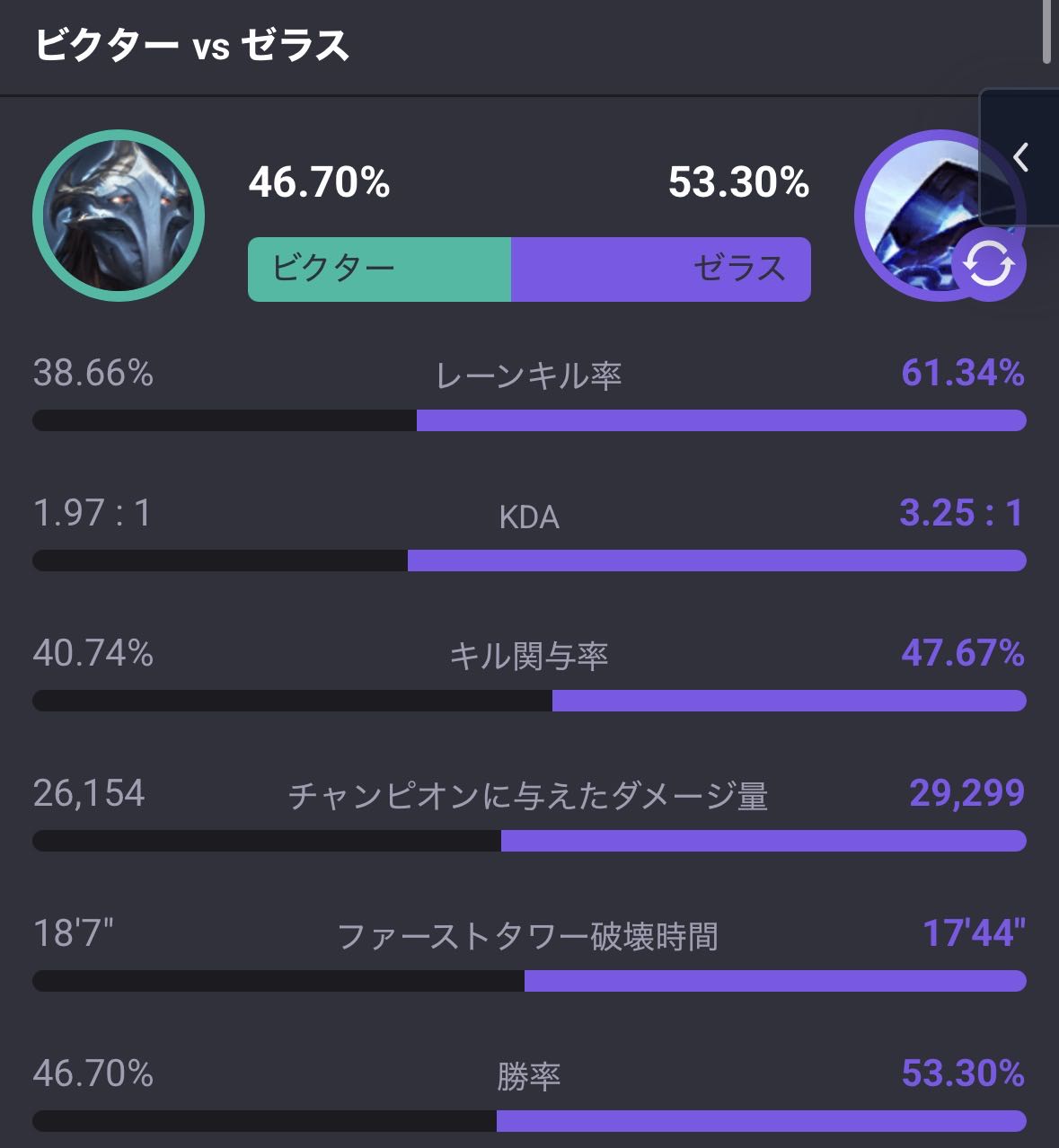Click the 46.70% header win percentage
Screen dimensions: 1059x1148
click(320, 182)
